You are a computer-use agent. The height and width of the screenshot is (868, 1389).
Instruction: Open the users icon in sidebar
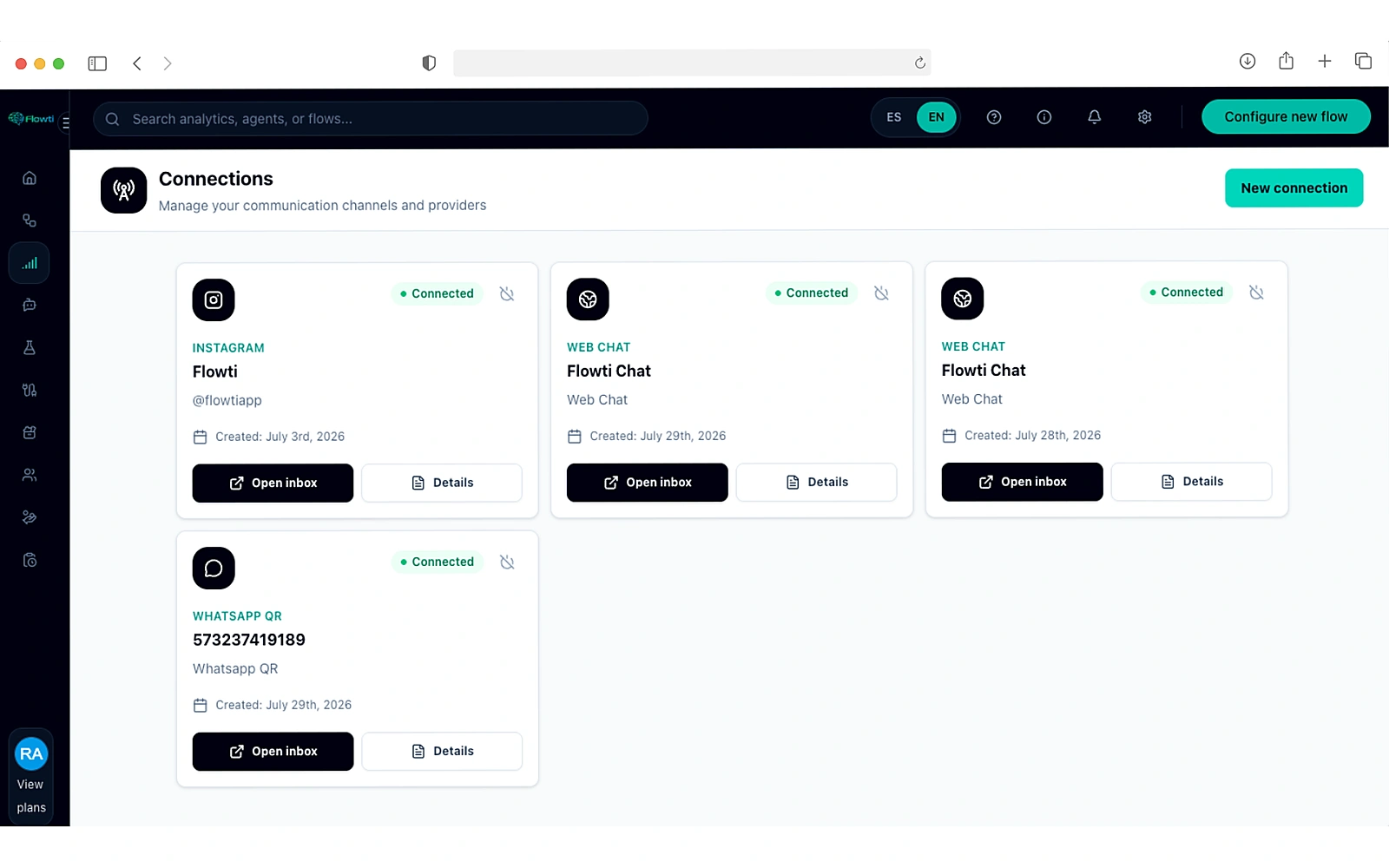coord(30,475)
